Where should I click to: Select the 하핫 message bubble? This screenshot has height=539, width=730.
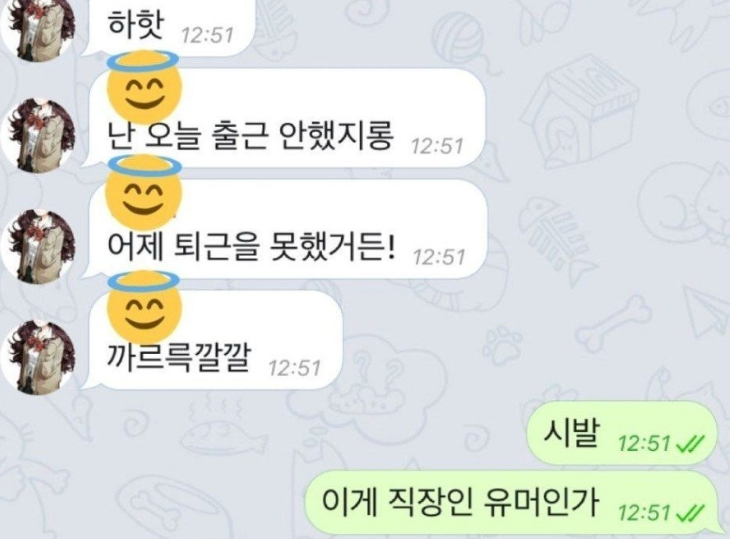[x=170, y=27]
